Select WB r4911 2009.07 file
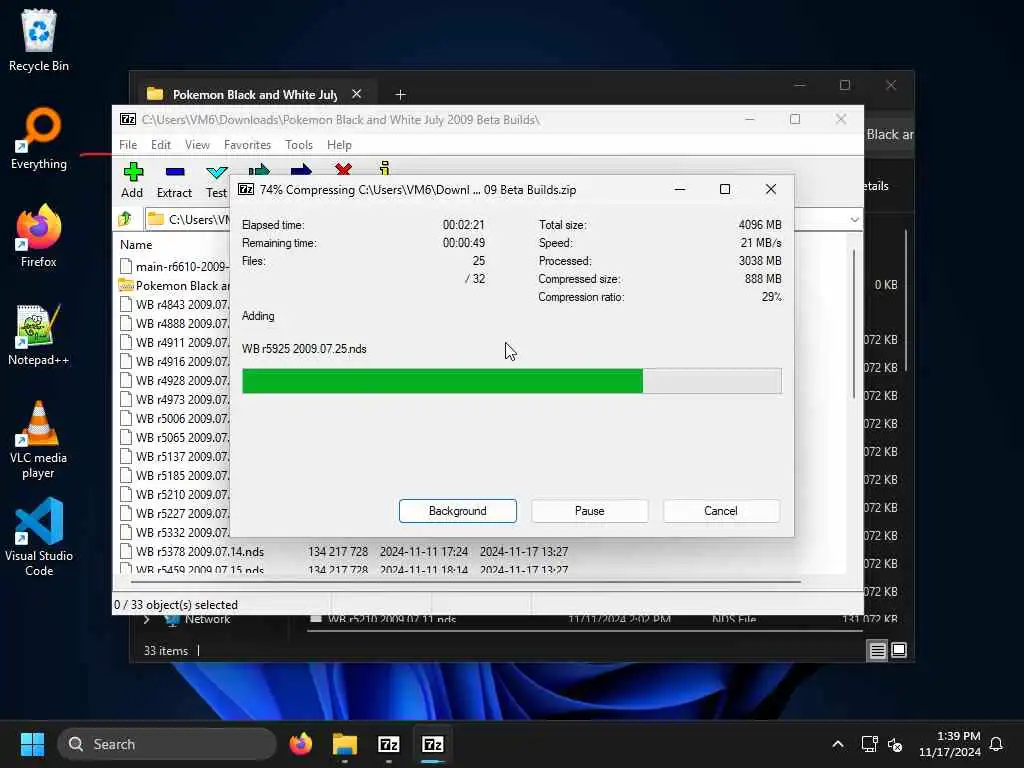1024x768 pixels. coord(174,342)
